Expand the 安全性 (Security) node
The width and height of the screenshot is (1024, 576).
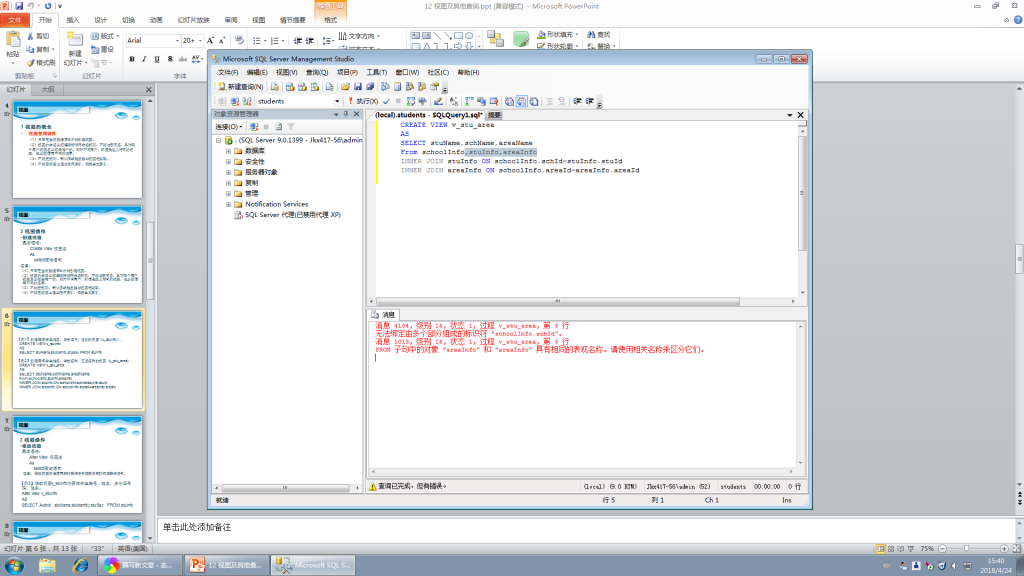(229, 161)
